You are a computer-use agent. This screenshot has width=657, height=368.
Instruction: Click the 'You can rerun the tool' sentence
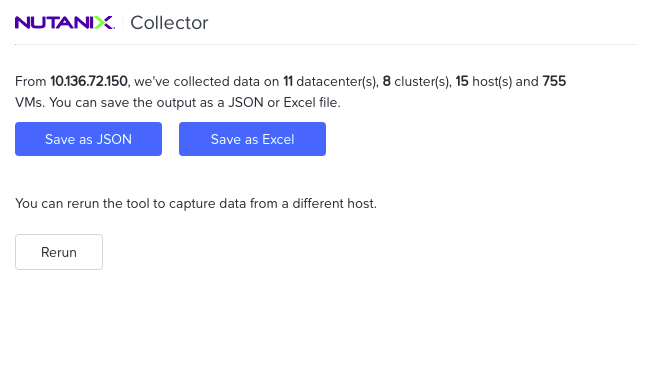[x=196, y=203]
